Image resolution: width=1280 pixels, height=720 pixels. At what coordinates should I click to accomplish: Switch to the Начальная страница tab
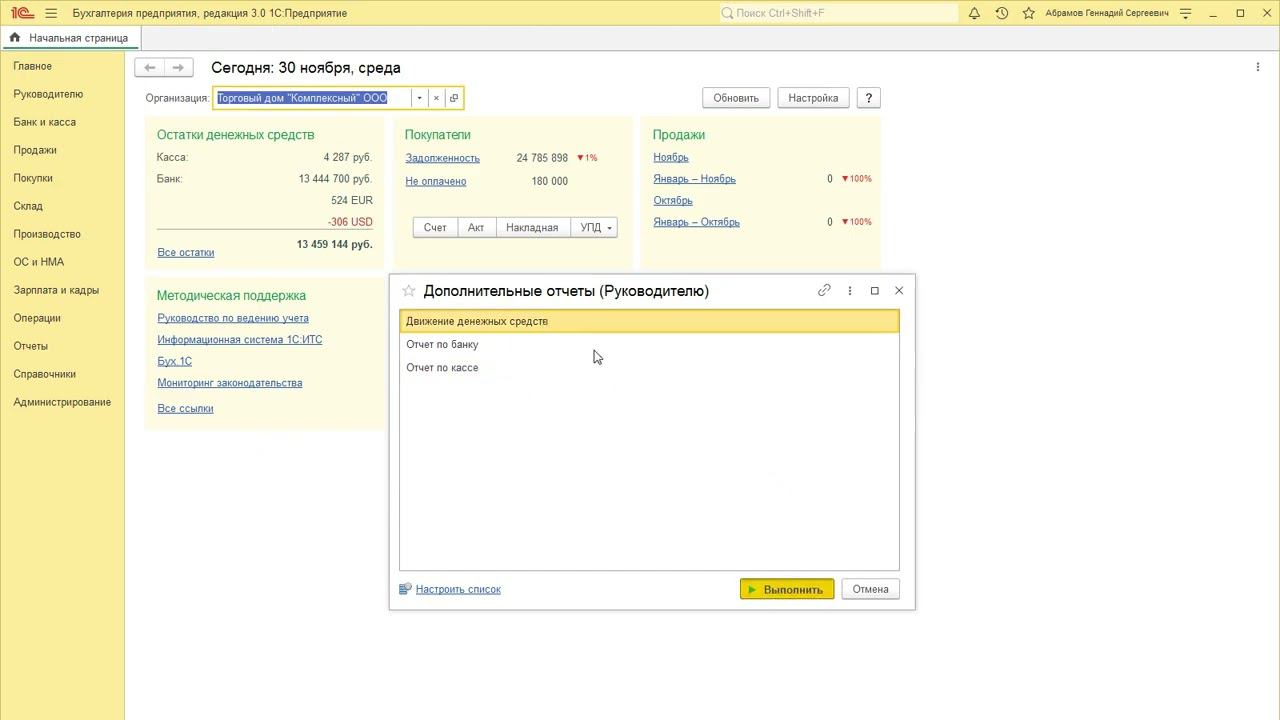[70, 38]
